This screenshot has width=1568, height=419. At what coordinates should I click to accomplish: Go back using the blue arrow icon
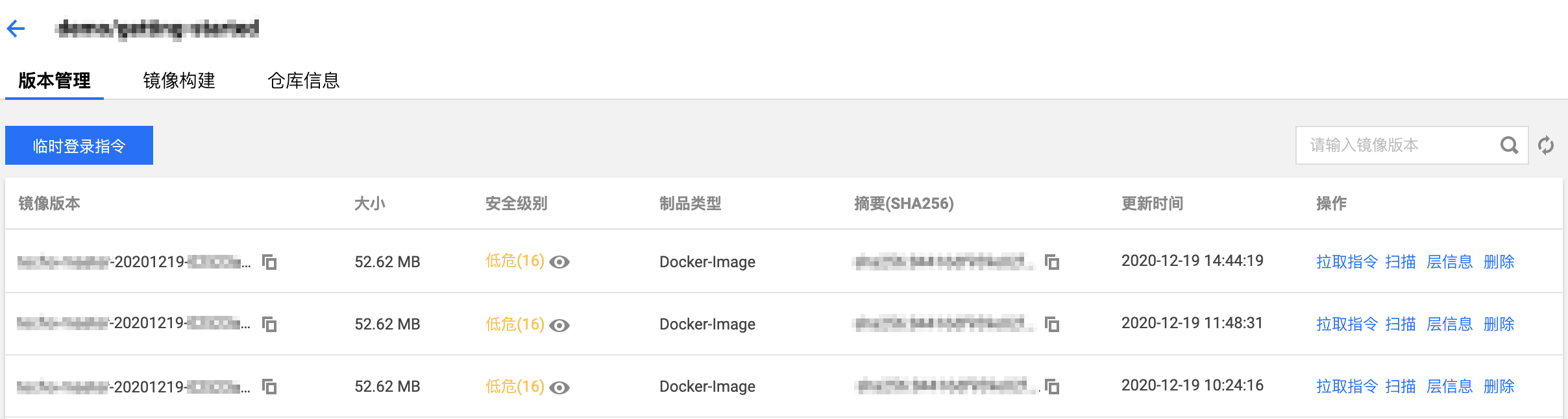point(16,29)
